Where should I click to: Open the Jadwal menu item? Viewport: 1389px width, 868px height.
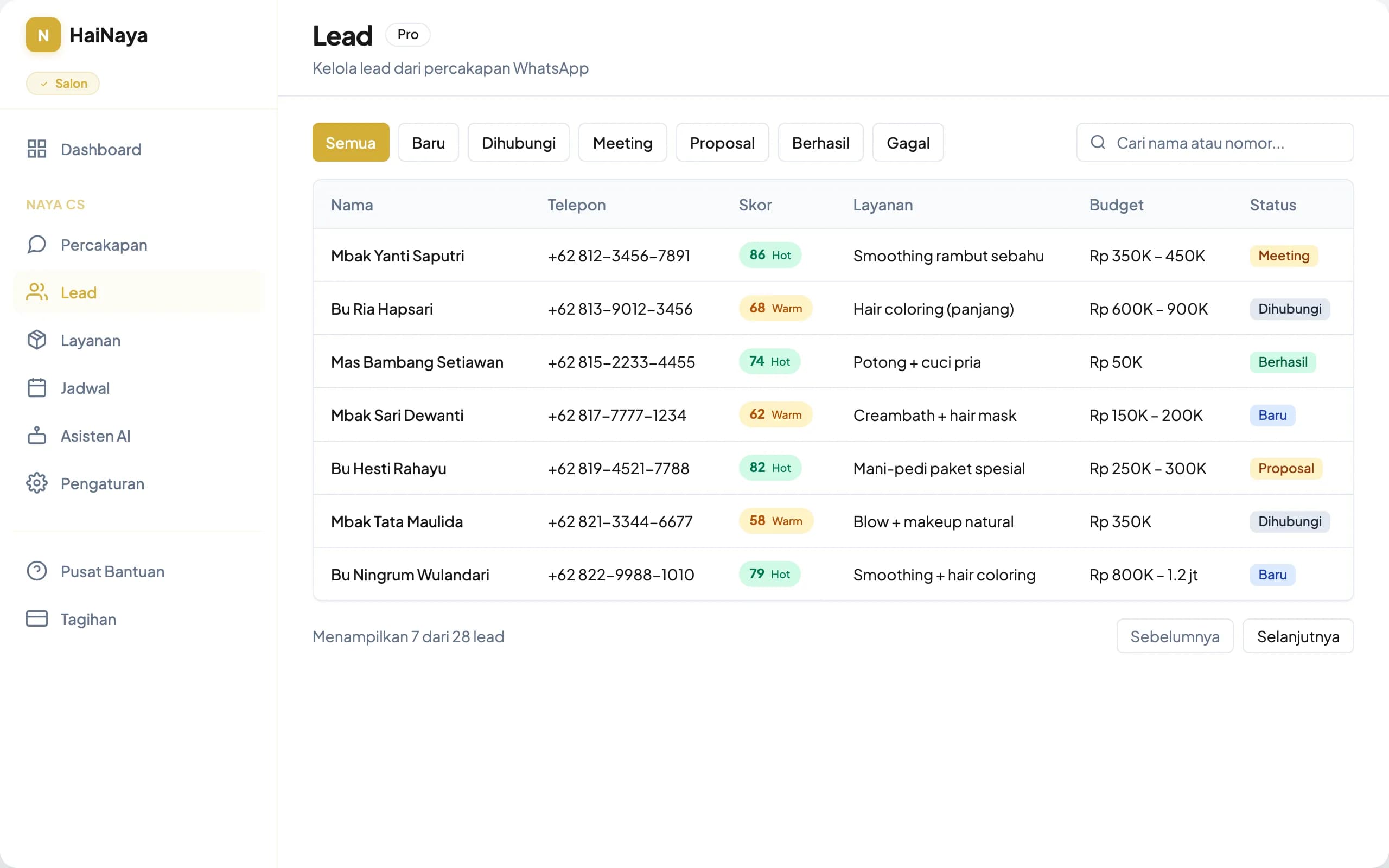pyautogui.click(x=138, y=388)
